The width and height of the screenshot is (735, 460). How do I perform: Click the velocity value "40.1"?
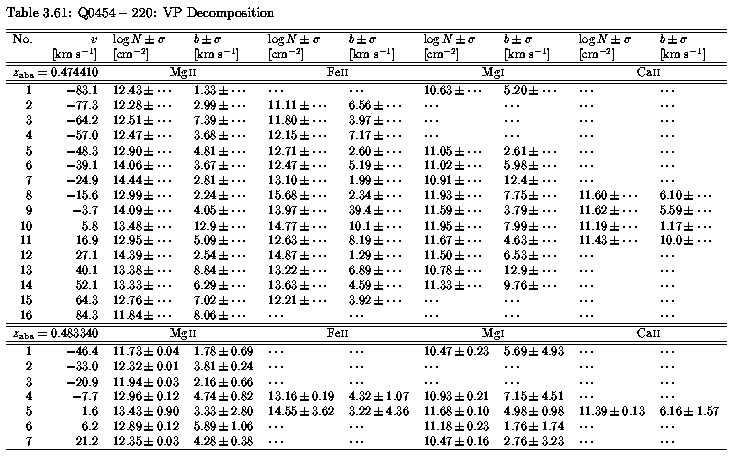(88, 271)
